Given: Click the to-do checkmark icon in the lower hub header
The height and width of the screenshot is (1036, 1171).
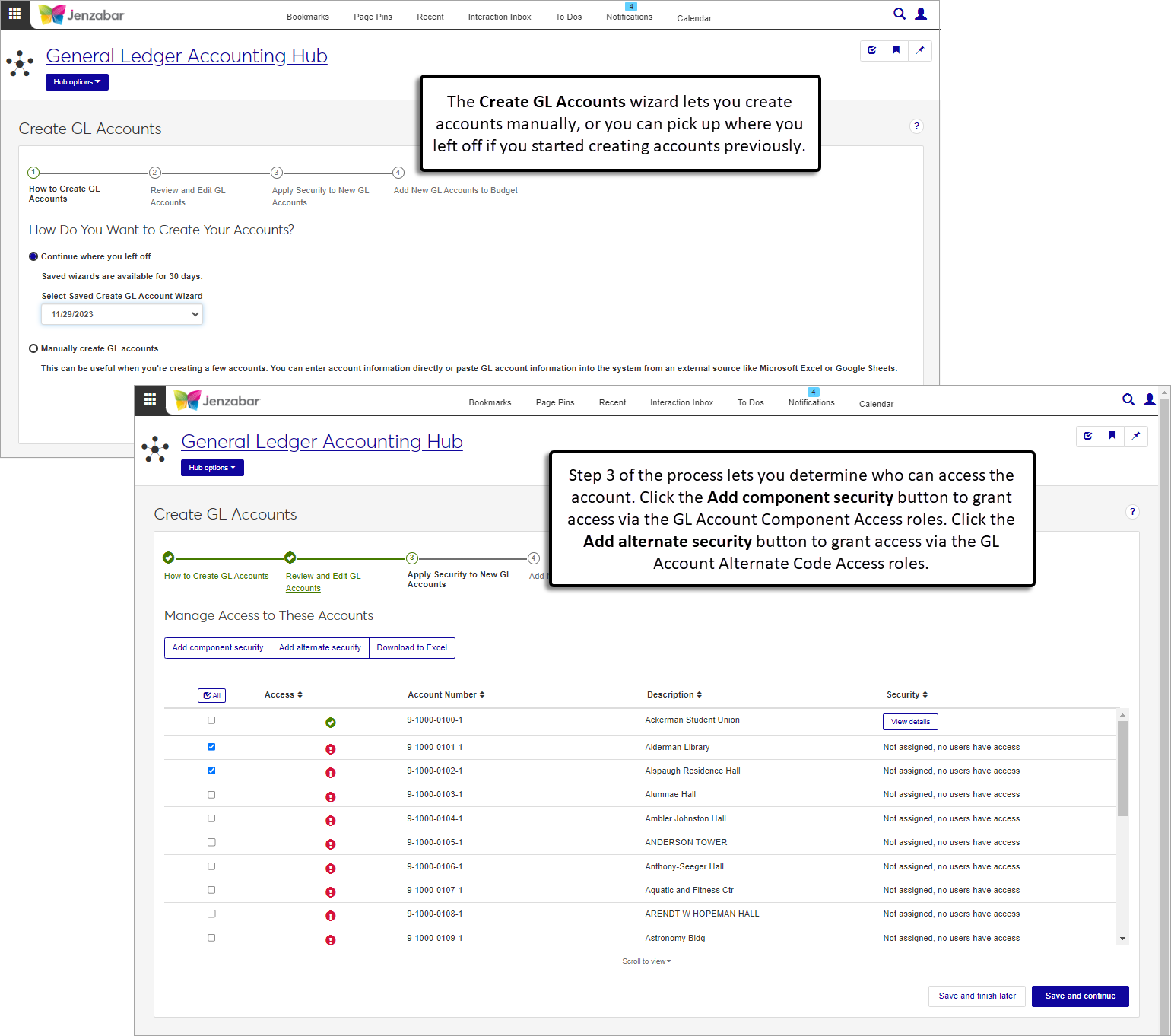Looking at the screenshot, I should coord(1088,436).
